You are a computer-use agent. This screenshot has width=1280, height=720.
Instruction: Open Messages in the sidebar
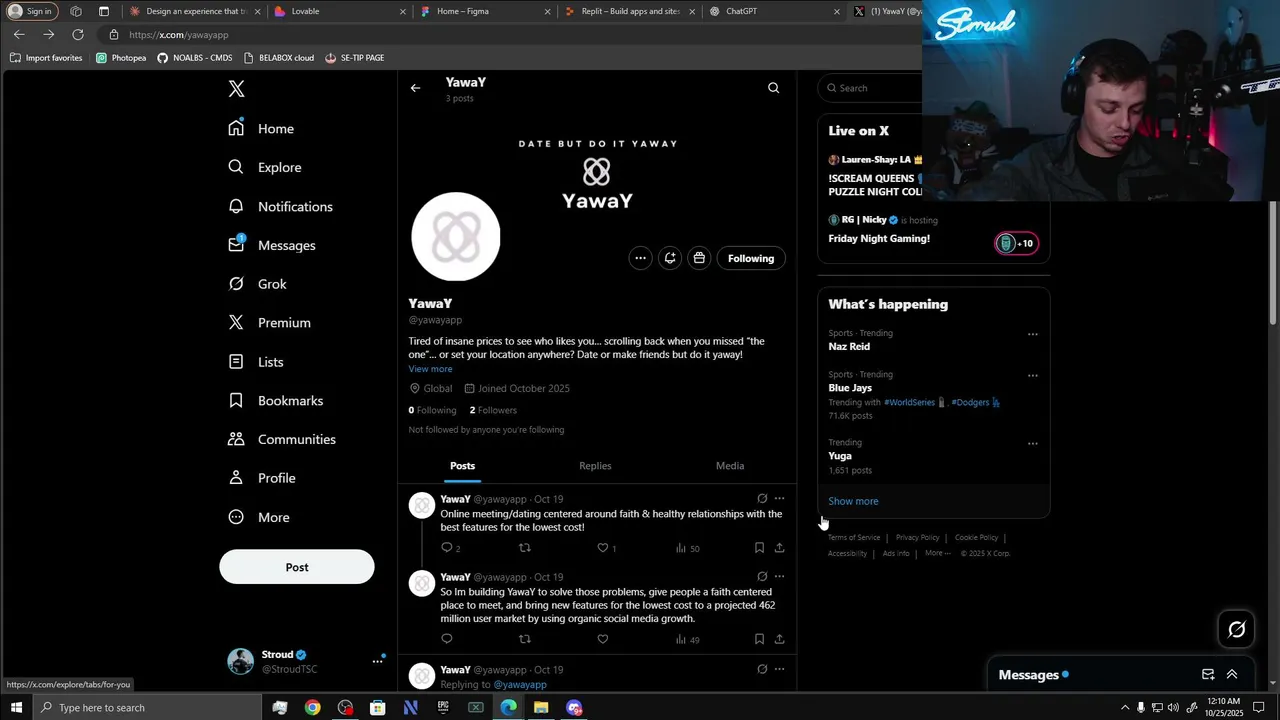tap(271, 245)
